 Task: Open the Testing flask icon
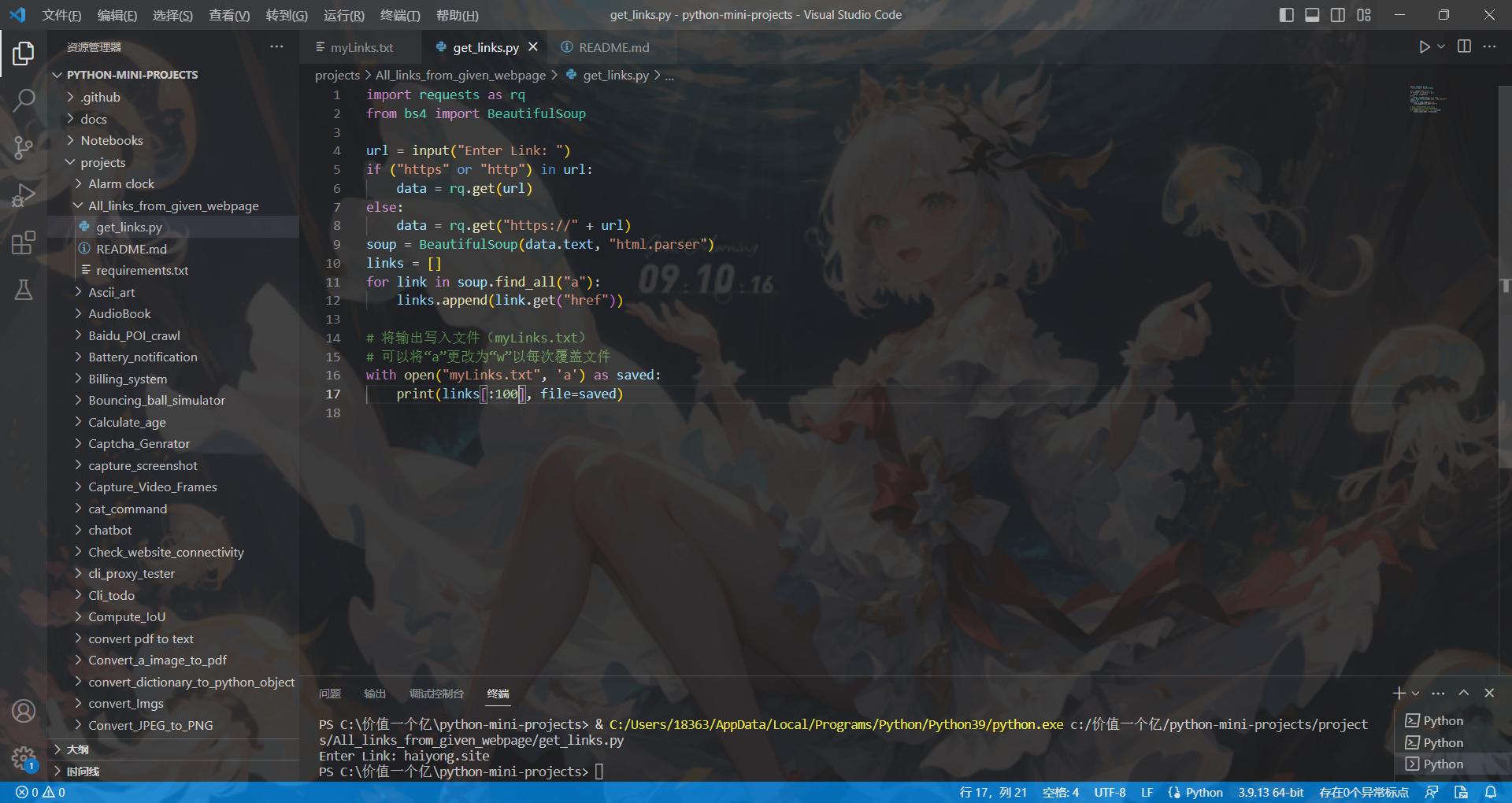(24, 290)
